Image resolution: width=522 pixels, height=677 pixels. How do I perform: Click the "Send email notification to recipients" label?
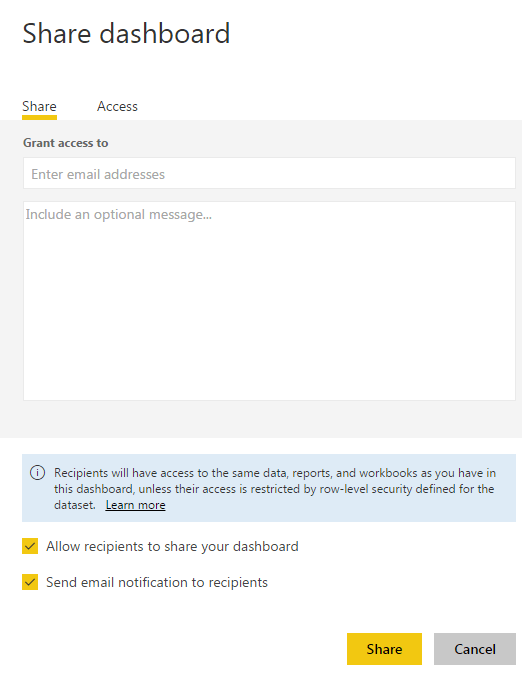(157, 582)
